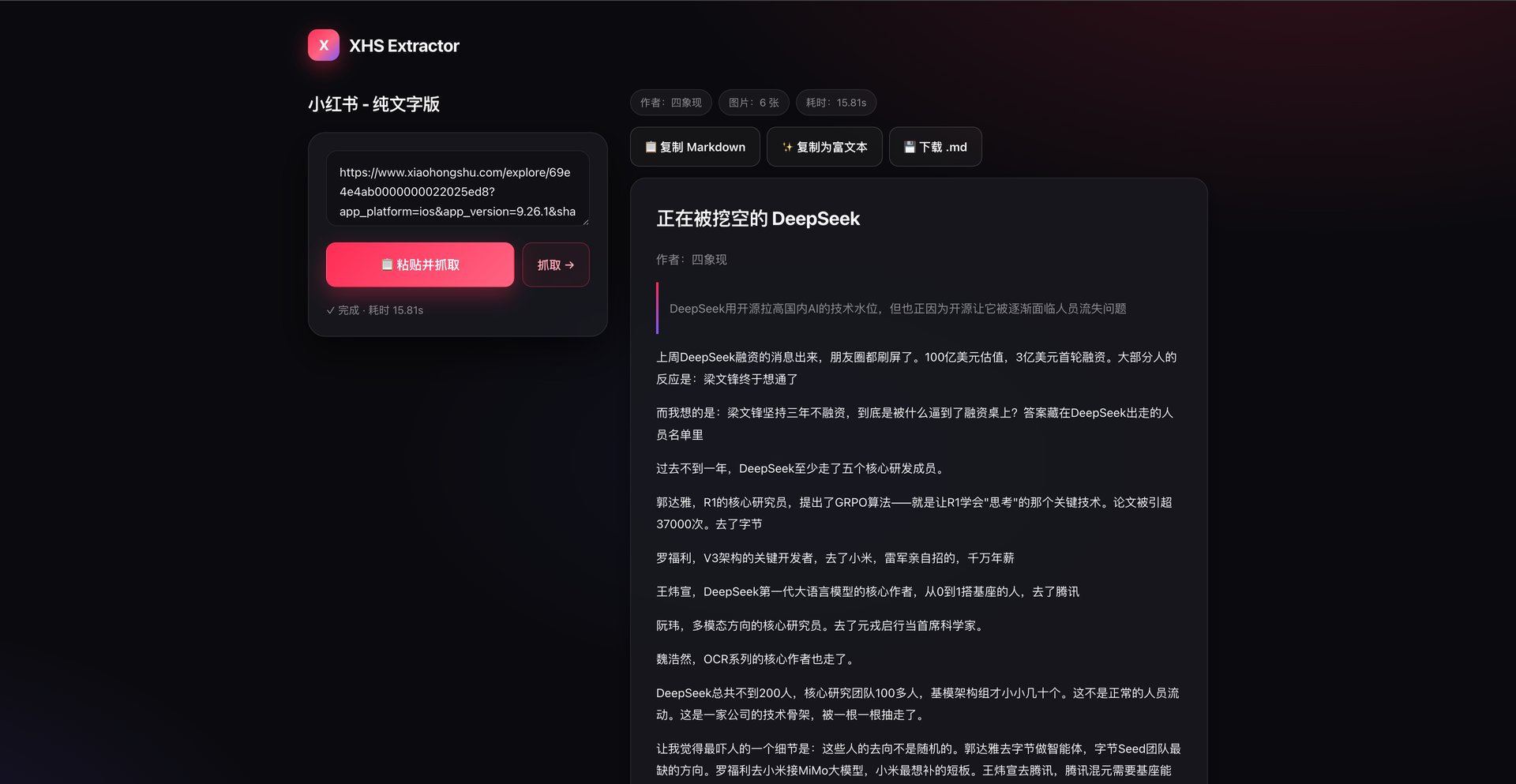Click the 作者: 四象现 chip

tap(671, 103)
